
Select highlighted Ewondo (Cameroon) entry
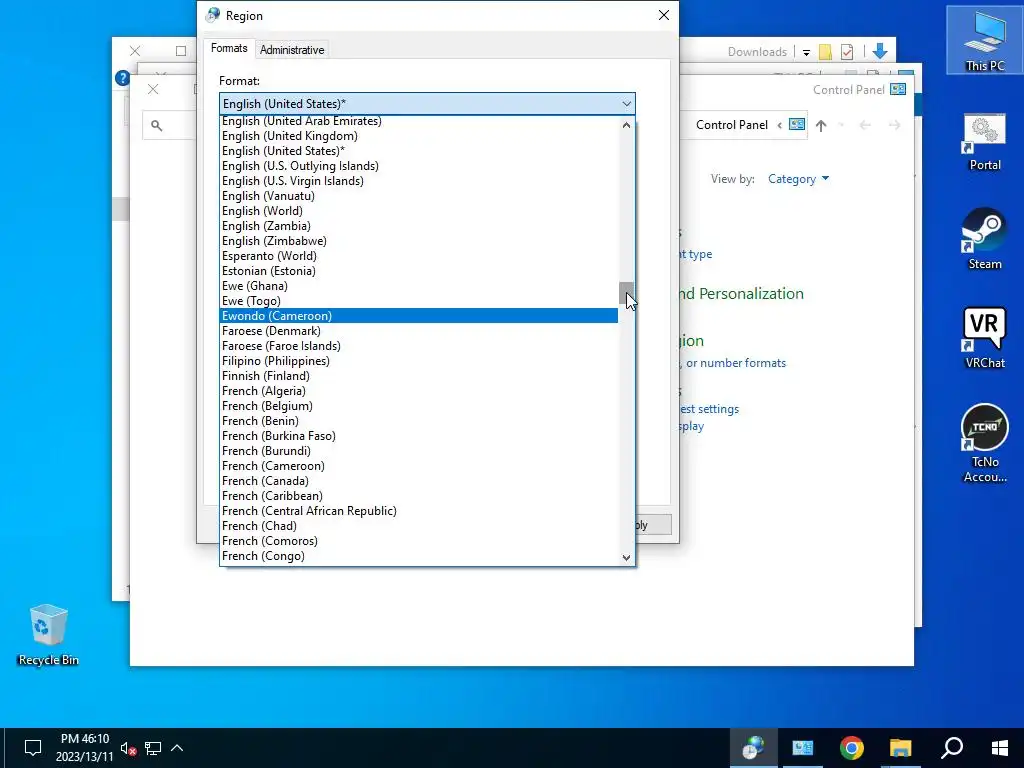(x=419, y=316)
